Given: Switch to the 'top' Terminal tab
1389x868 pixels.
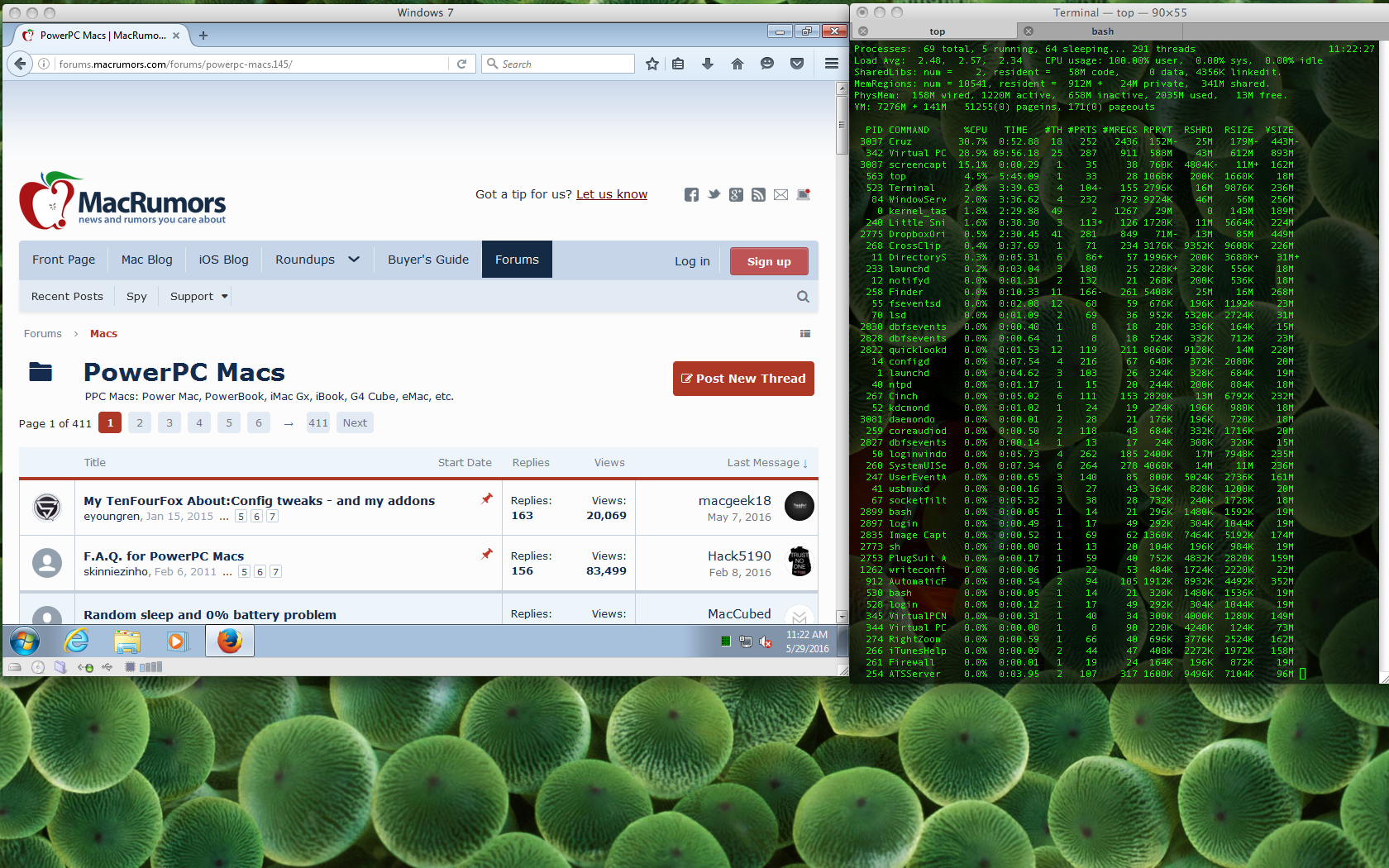Looking at the screenshot, I should click(937, 31).
